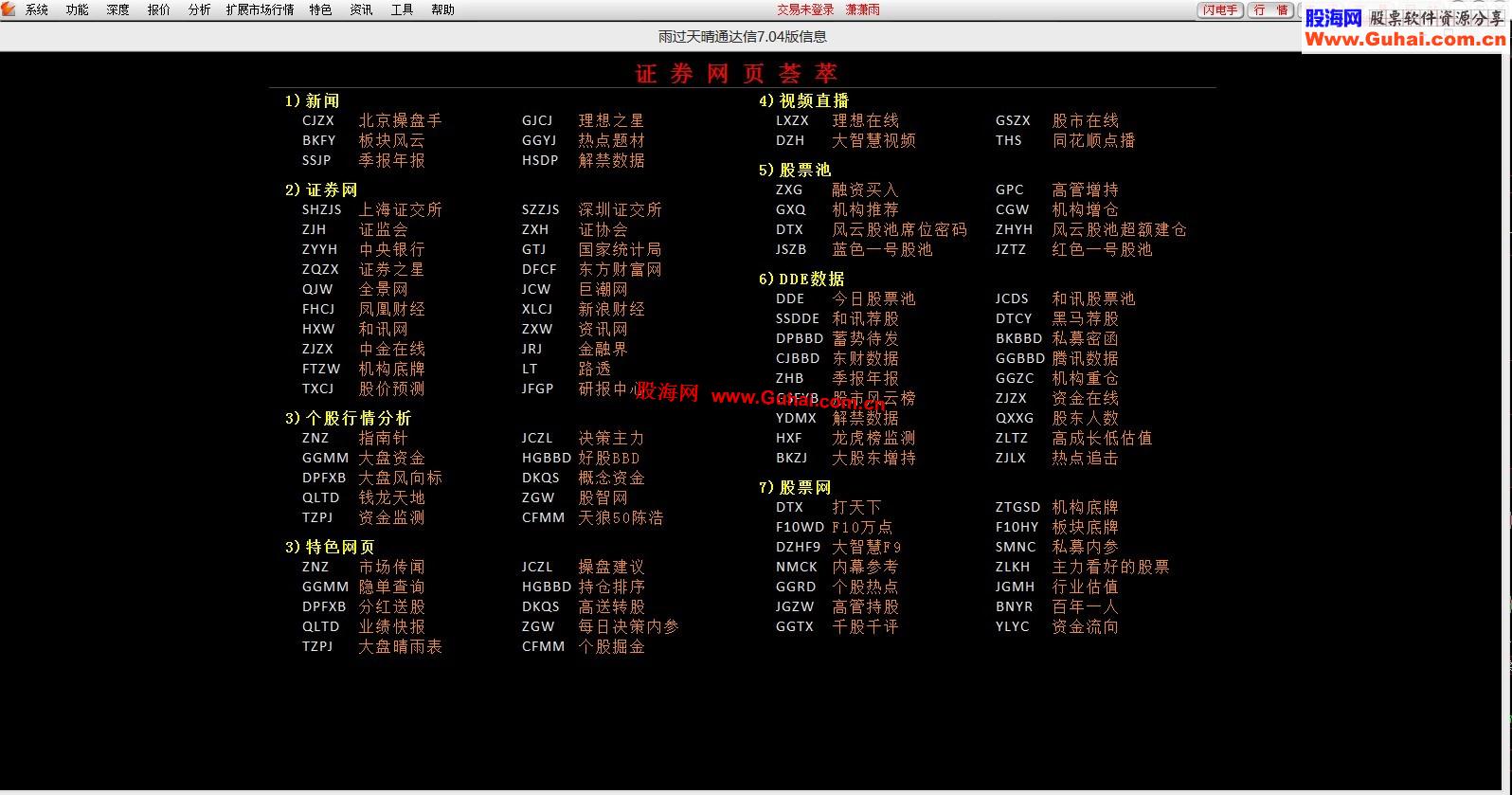Open the 红色一号股池 link
Viewport: 1512px width, 795px height.
click(x=1103, y=249)
